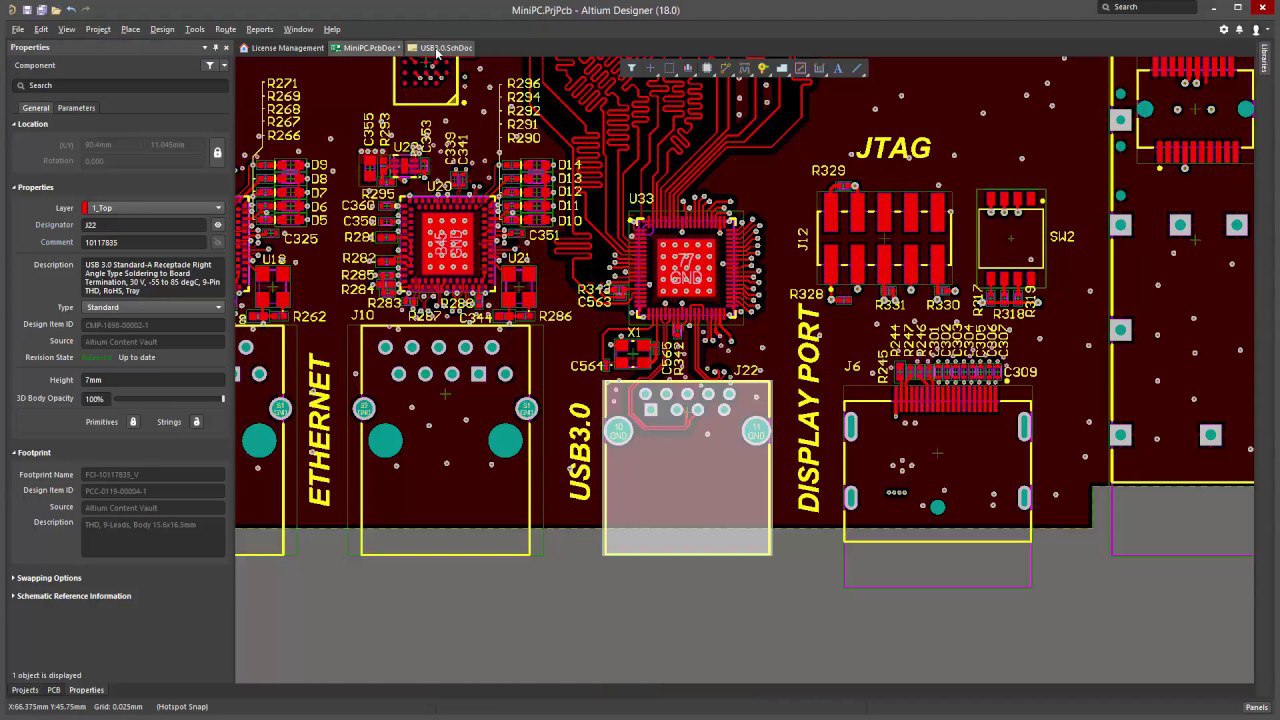This screenshot has height=720, width=1280.
Task: Click the red Layer color swatch
Action: 86,208
